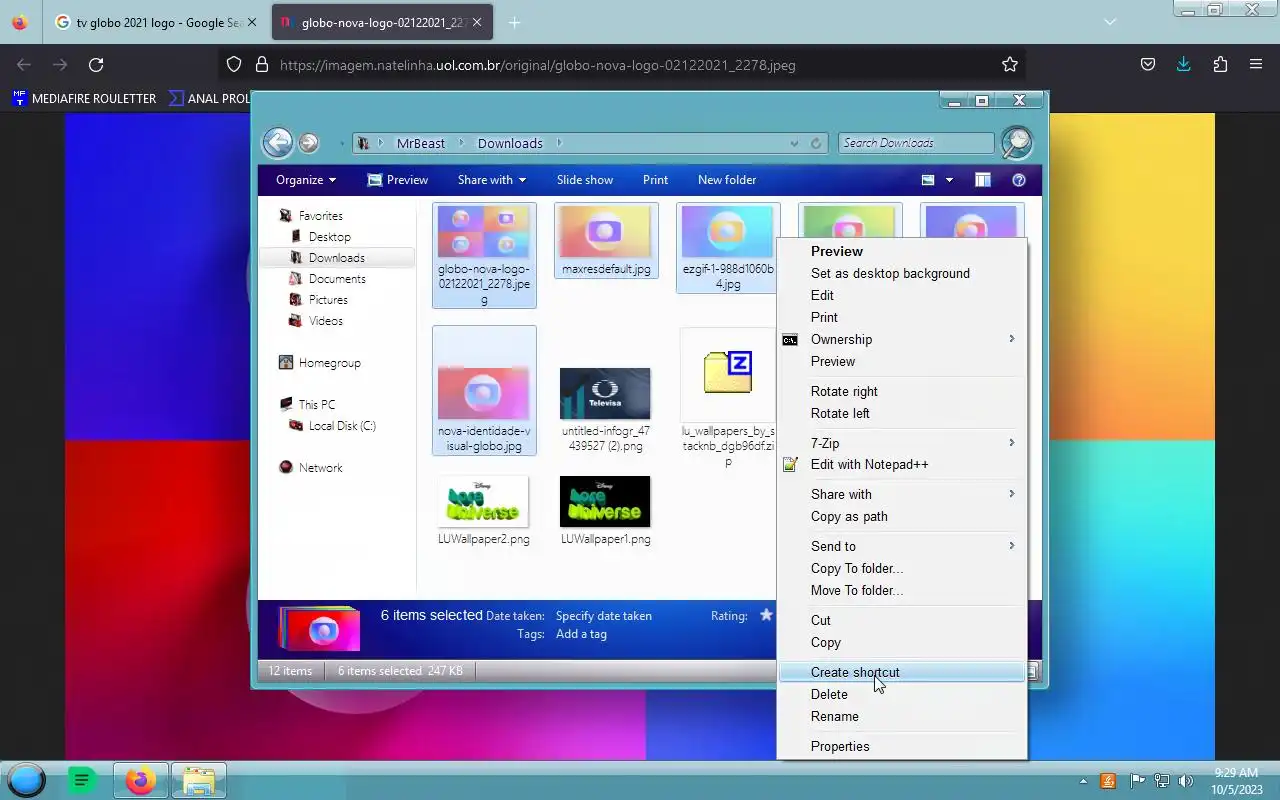Reload the Firefox page

96,65
